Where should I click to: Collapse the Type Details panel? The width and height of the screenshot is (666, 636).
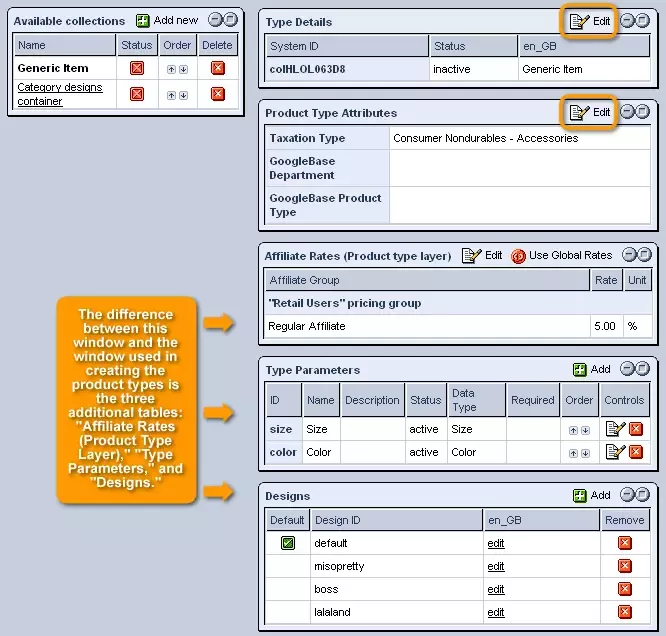[627, 20]
